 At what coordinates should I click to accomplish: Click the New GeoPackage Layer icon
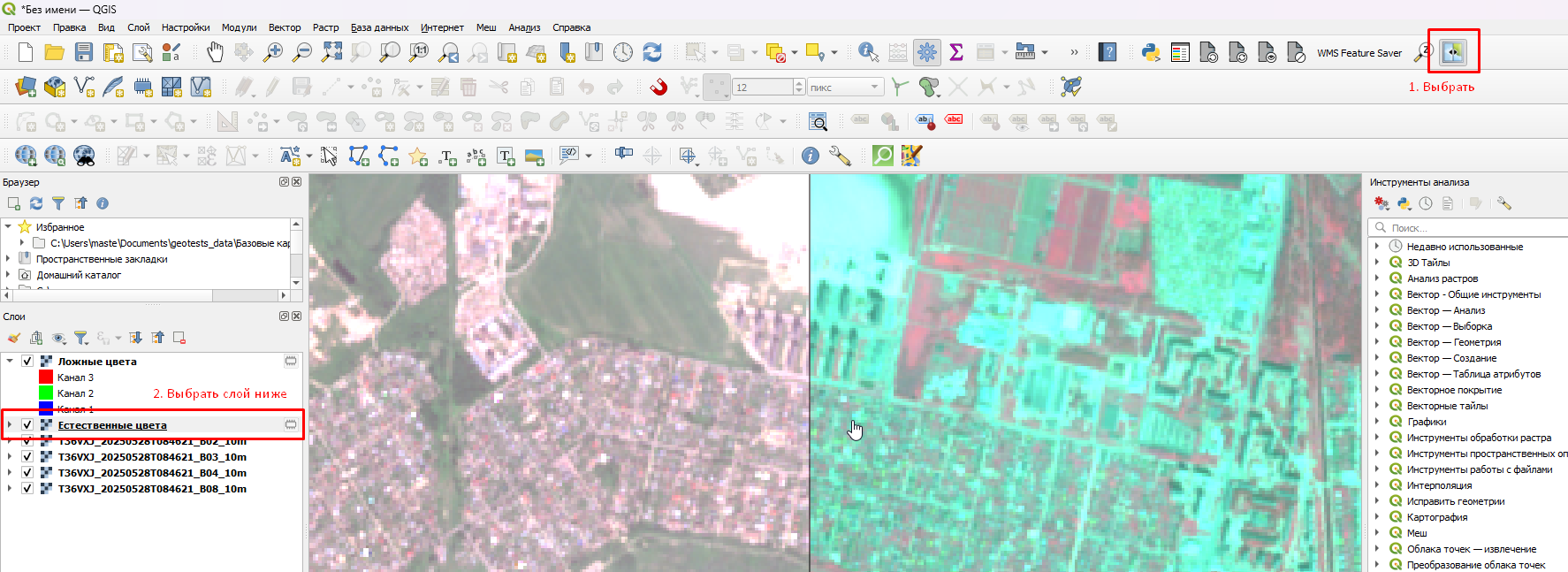55,87
